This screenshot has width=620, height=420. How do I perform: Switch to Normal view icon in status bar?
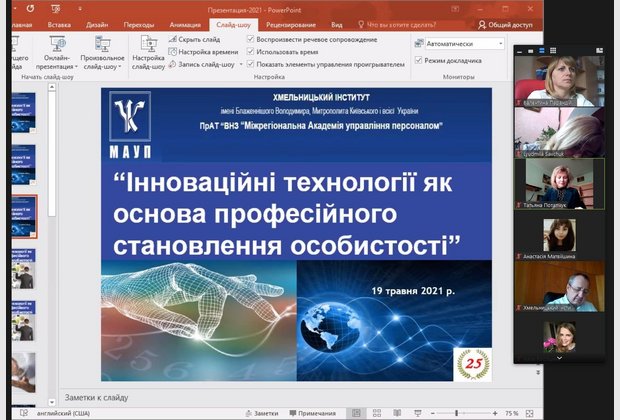point(356,413)
